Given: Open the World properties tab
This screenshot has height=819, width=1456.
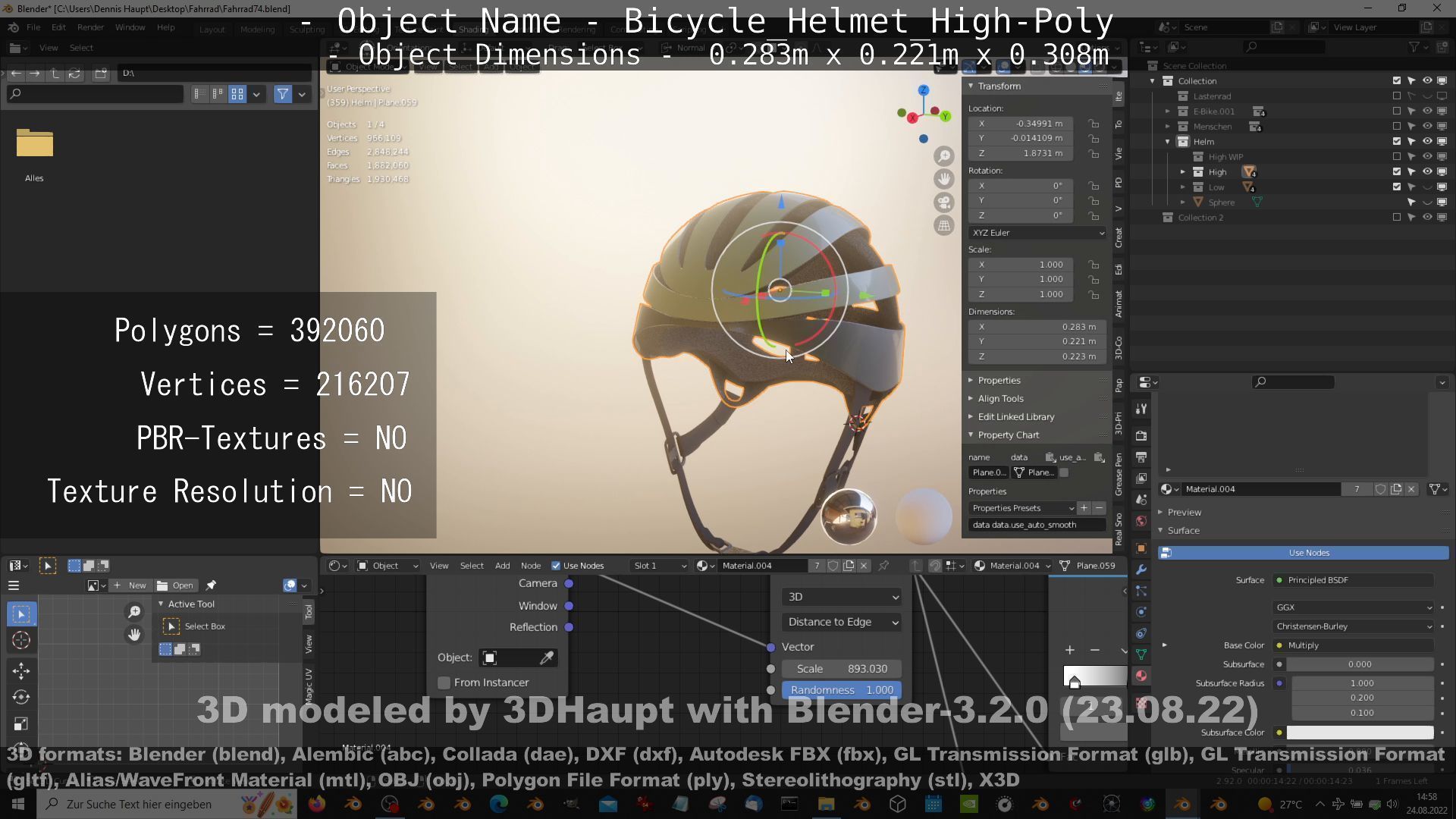Looking at the screenshot, I should tap(1141, 521).
